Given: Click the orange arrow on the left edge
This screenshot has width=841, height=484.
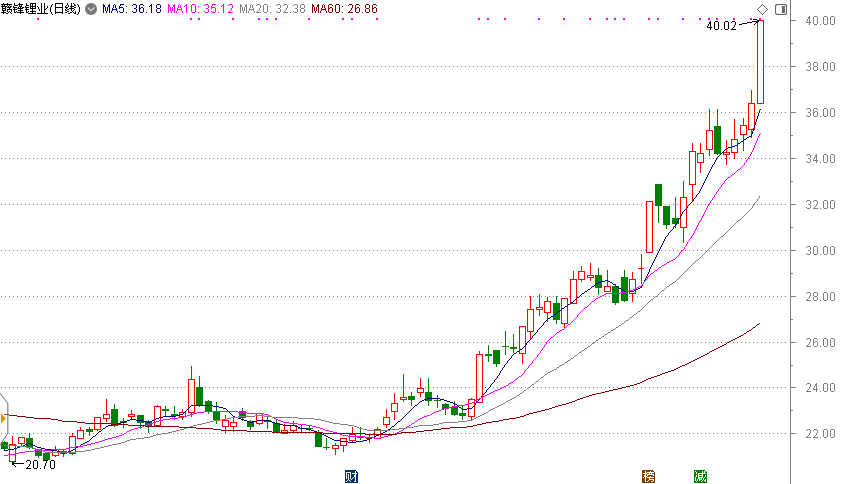Looking at the screenshot, I should pyautogui.click(x=4, y=417).
